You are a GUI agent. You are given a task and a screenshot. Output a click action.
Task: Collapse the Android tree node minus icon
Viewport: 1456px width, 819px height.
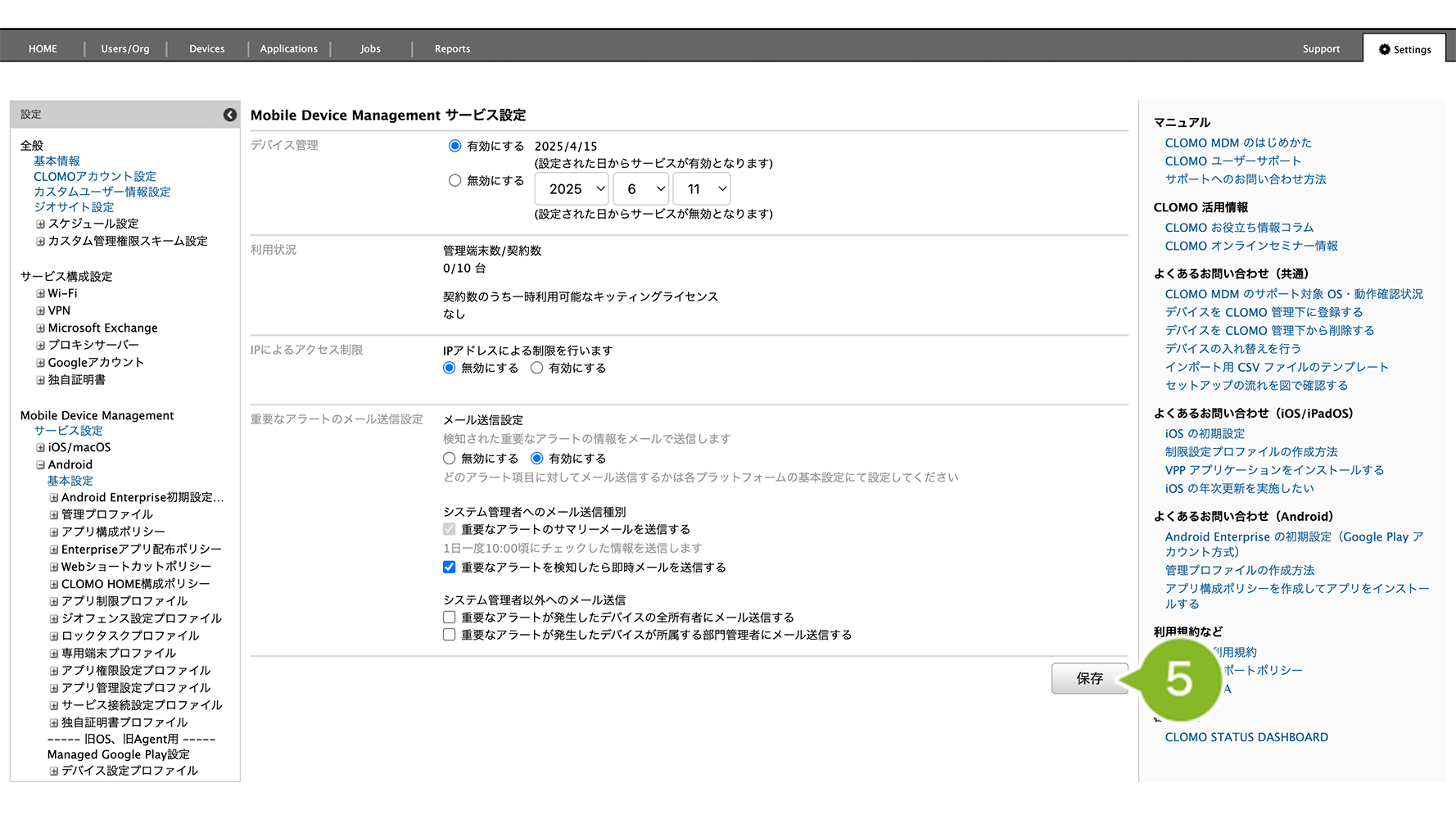click(x=40, y=465)
